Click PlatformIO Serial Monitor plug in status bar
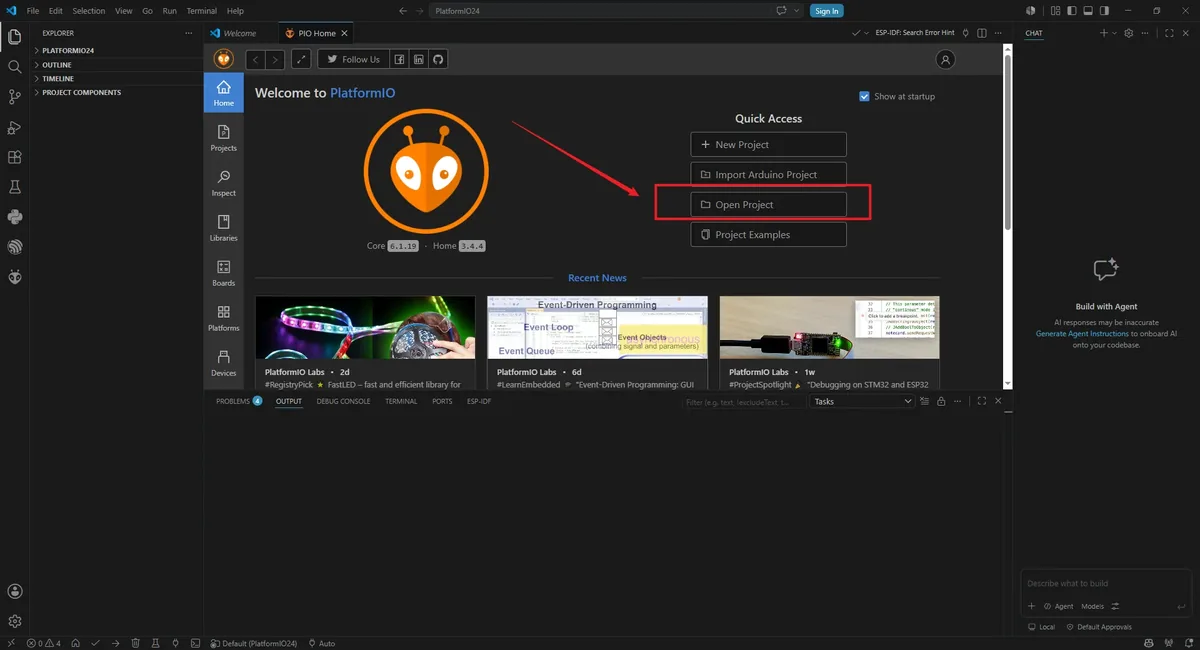 [175, 643]
